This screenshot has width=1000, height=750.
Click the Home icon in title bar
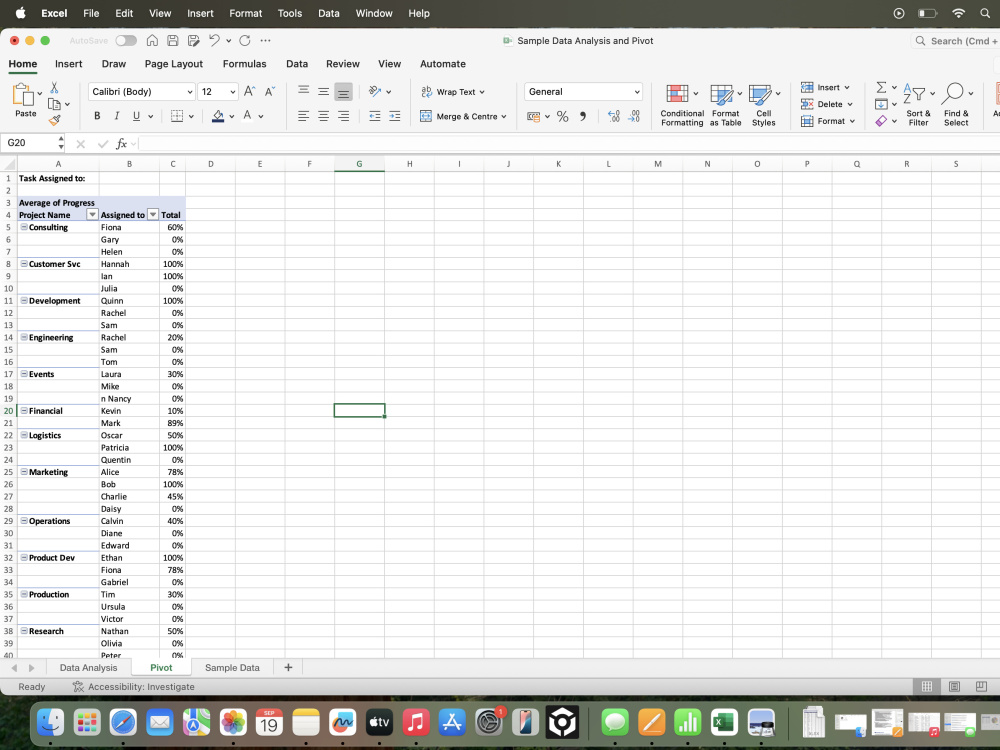click(152, 40)
